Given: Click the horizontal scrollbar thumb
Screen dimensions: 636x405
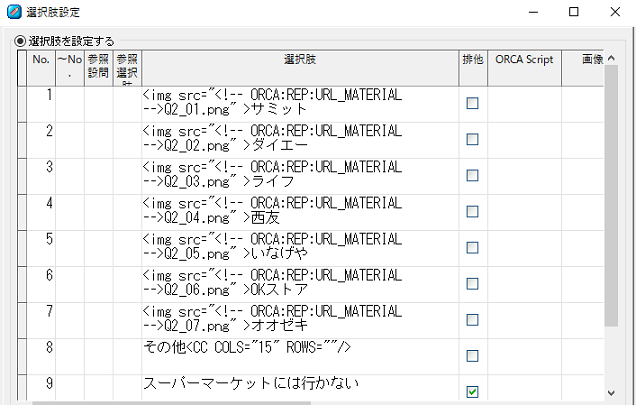Looking at the screenshot, I should pyautogui.click(x=171, y=403).
